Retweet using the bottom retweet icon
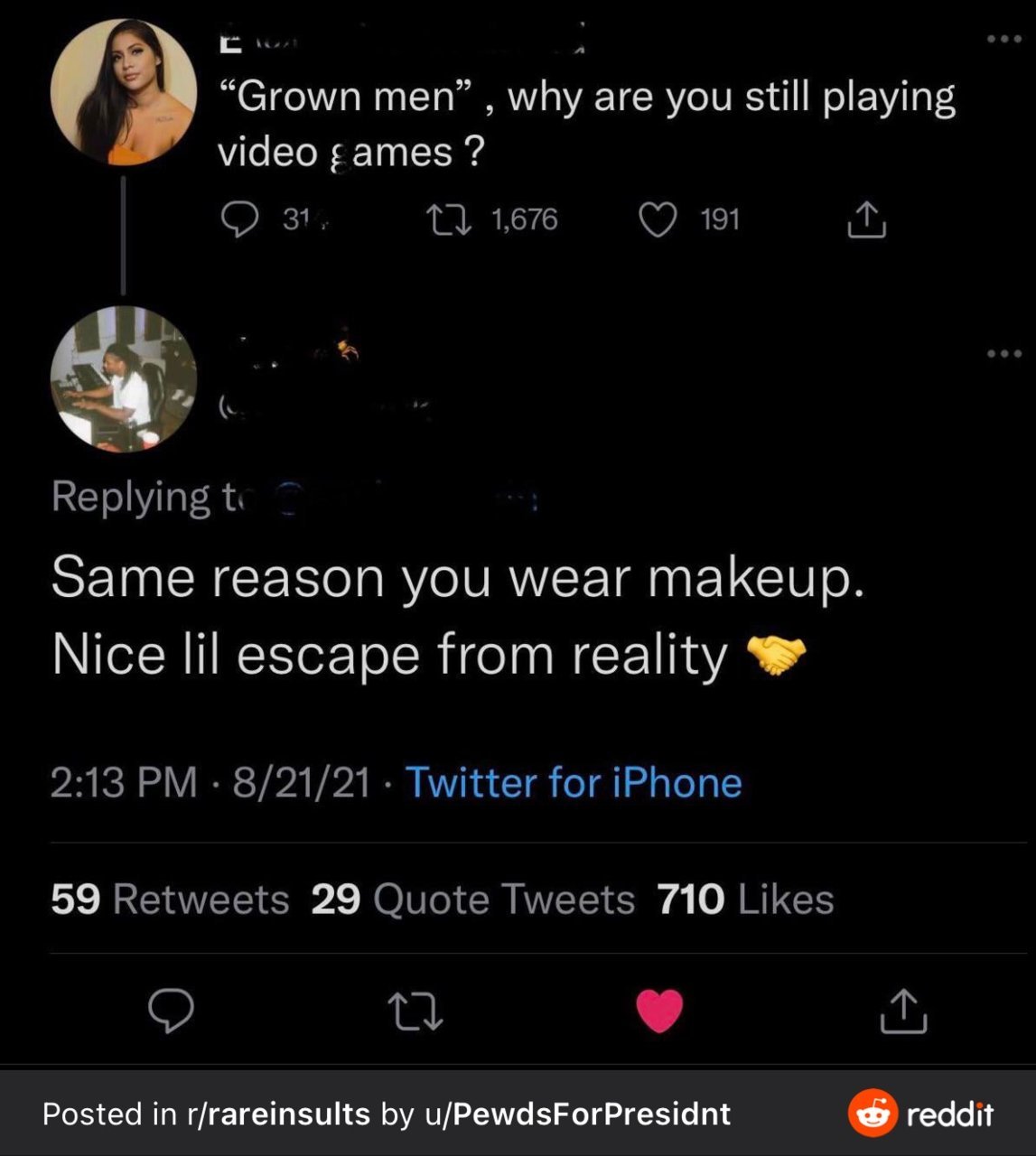1036x1156 pixels. coord(415,1011)
